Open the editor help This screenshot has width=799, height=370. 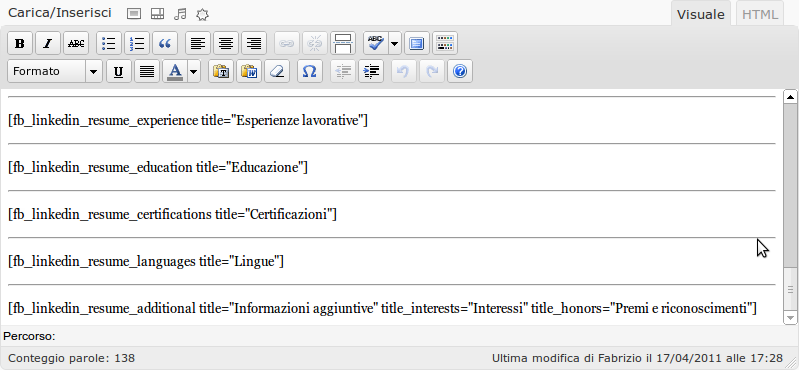(460, 71)
